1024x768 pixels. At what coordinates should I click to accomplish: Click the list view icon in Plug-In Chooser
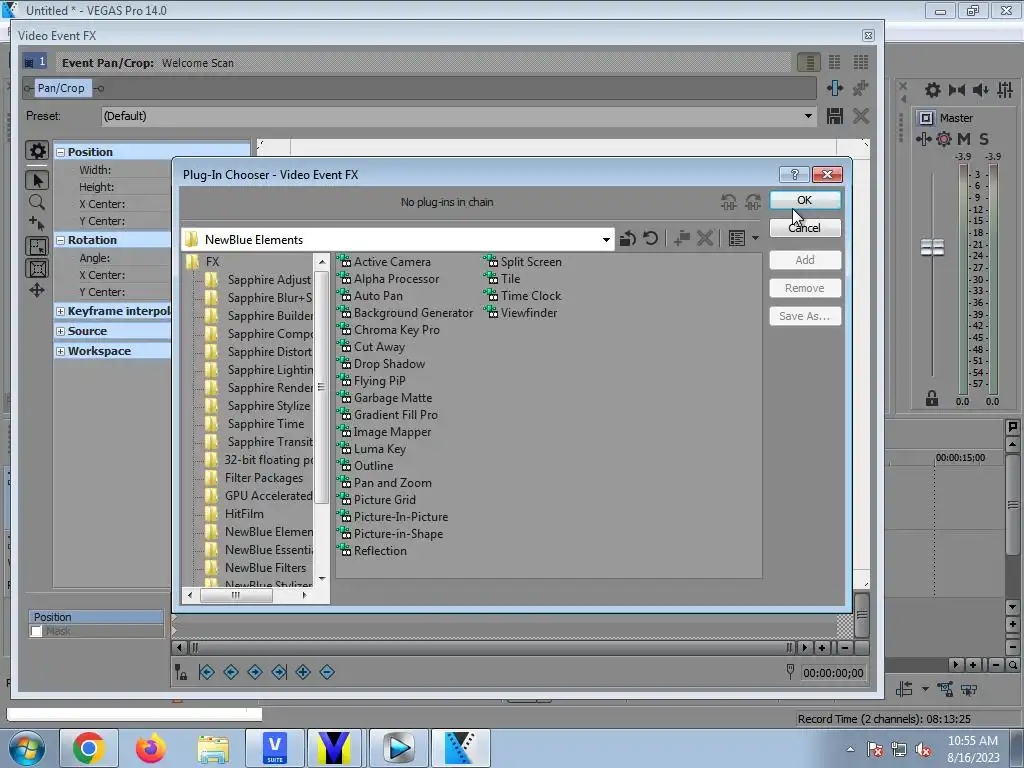[737, 238]
